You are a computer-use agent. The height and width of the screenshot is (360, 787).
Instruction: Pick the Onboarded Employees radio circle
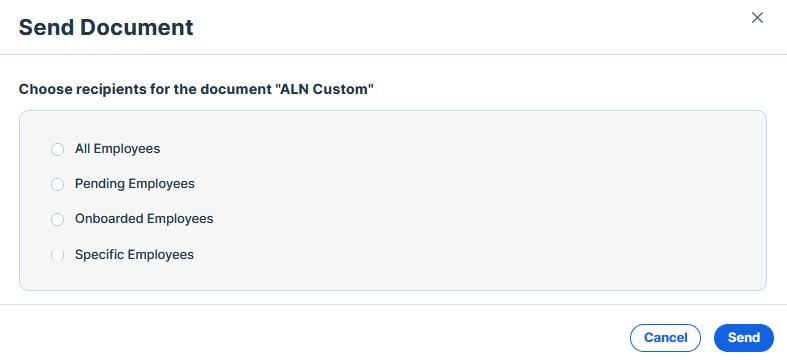58,220
